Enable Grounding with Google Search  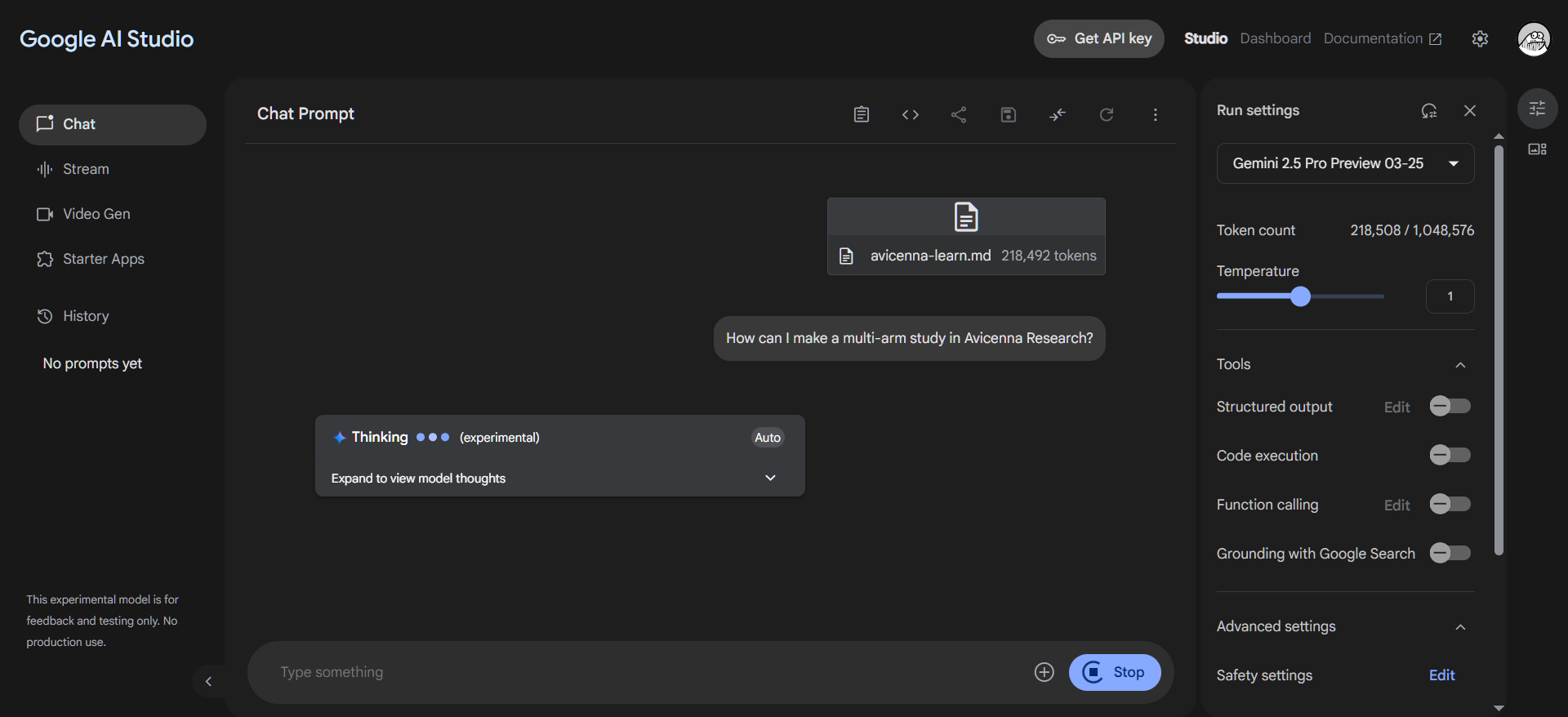(x=1450, y=553)
